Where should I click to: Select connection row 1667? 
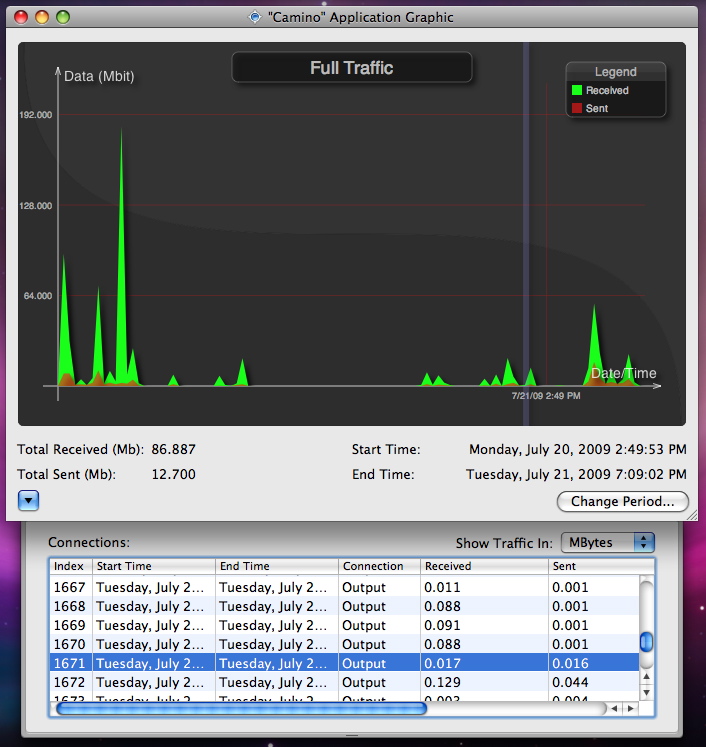pyautogui.click(x=344, y=587)
